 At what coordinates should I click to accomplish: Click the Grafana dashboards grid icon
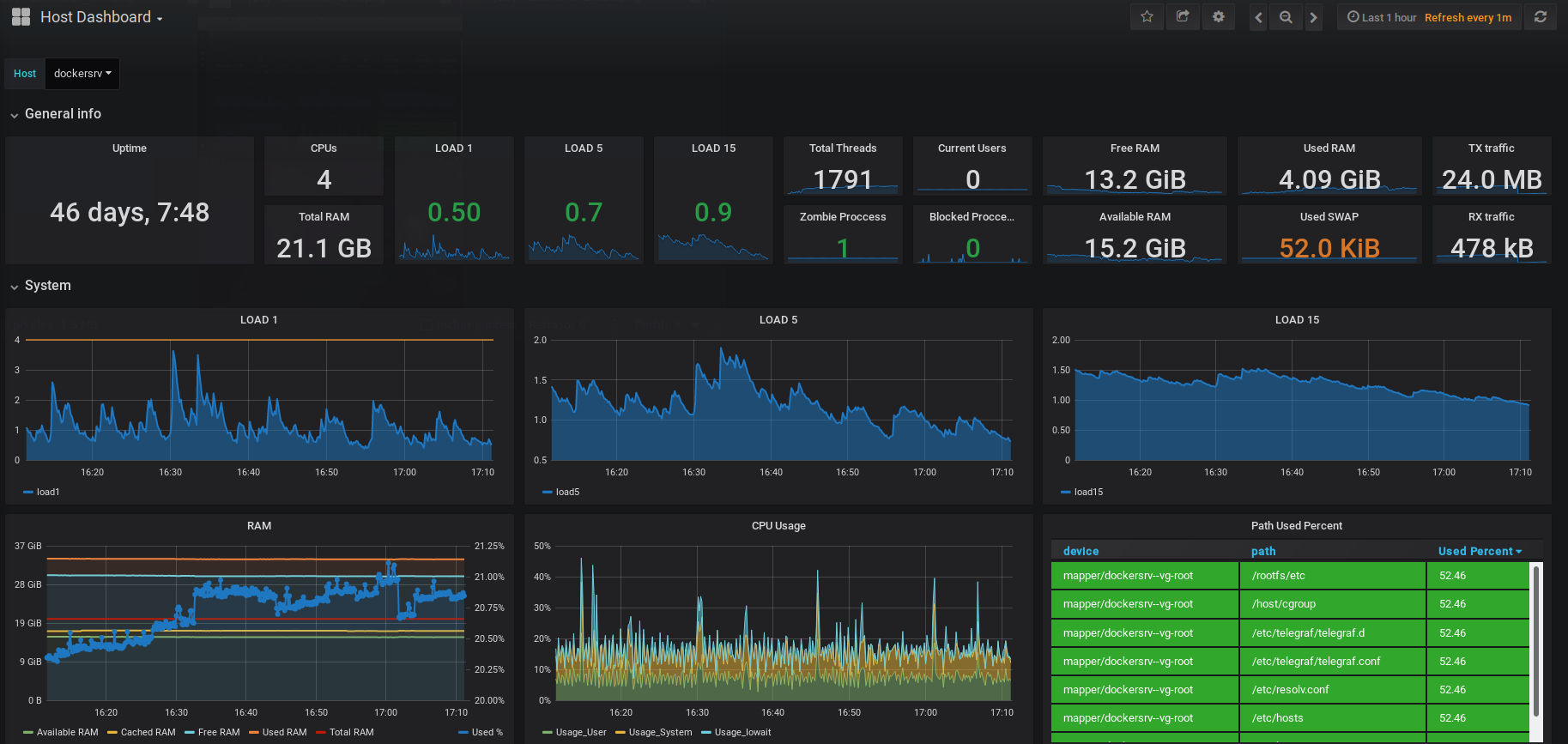tap(21, 17)
